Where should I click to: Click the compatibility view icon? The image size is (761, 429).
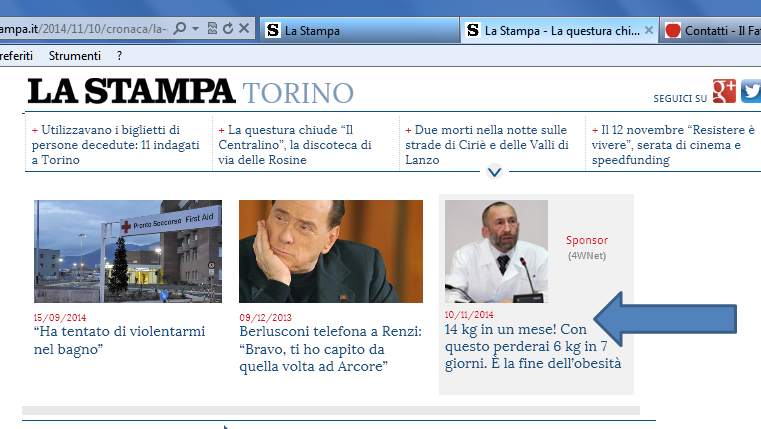click(212, 30)
